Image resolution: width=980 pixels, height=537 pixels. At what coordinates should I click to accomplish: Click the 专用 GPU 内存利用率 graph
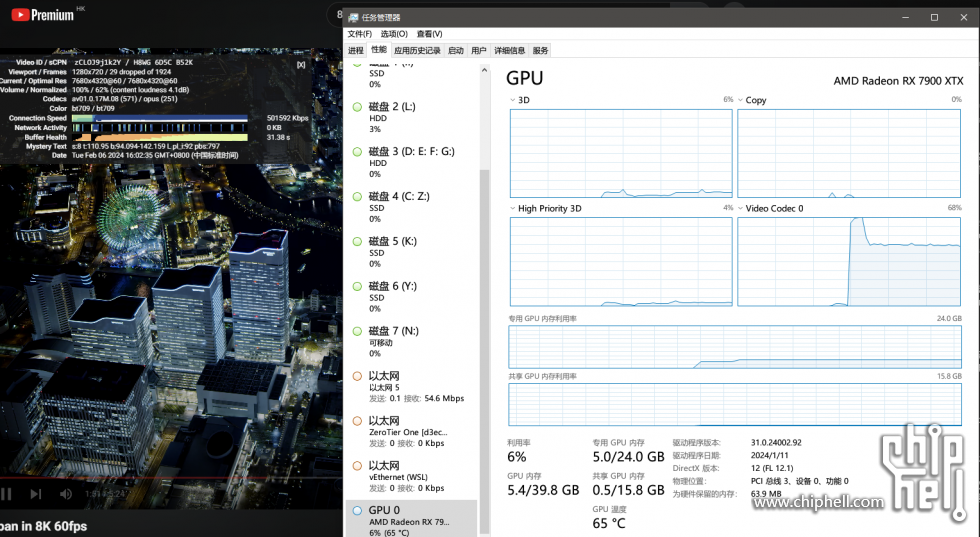[x=735, y=346]
